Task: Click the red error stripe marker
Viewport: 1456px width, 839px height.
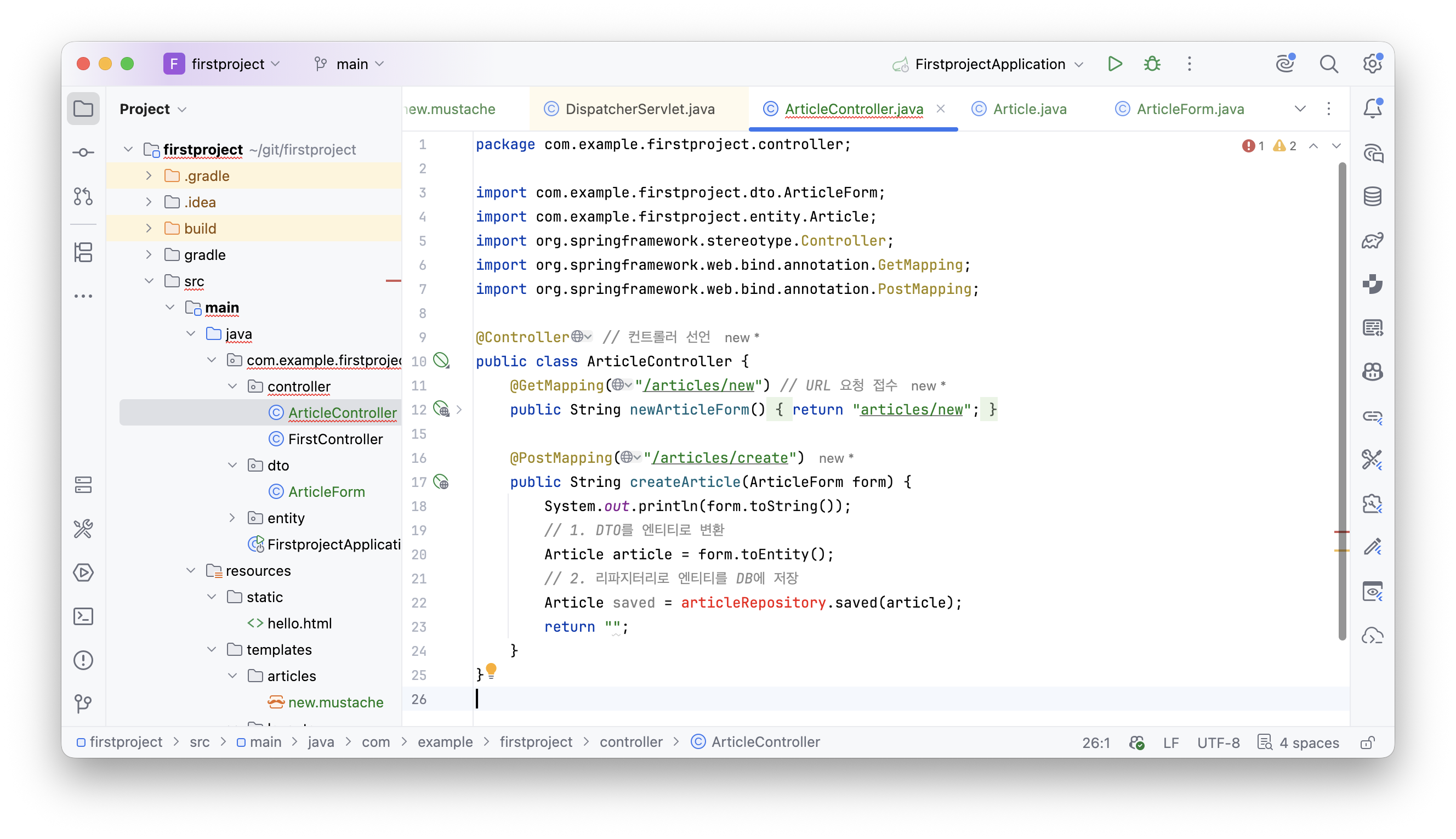Action: 1341,532
